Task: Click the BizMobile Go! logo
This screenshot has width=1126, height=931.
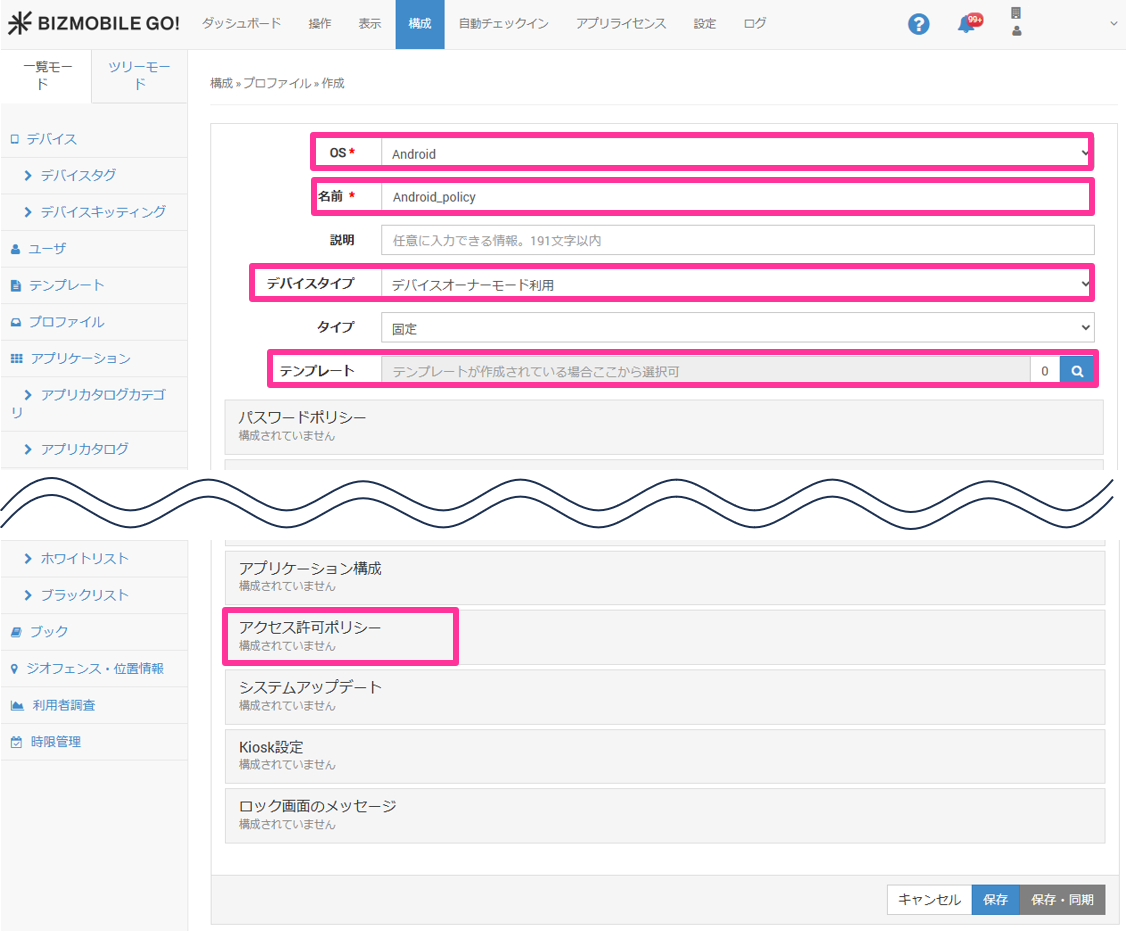Action: click(x=94, y=24)
